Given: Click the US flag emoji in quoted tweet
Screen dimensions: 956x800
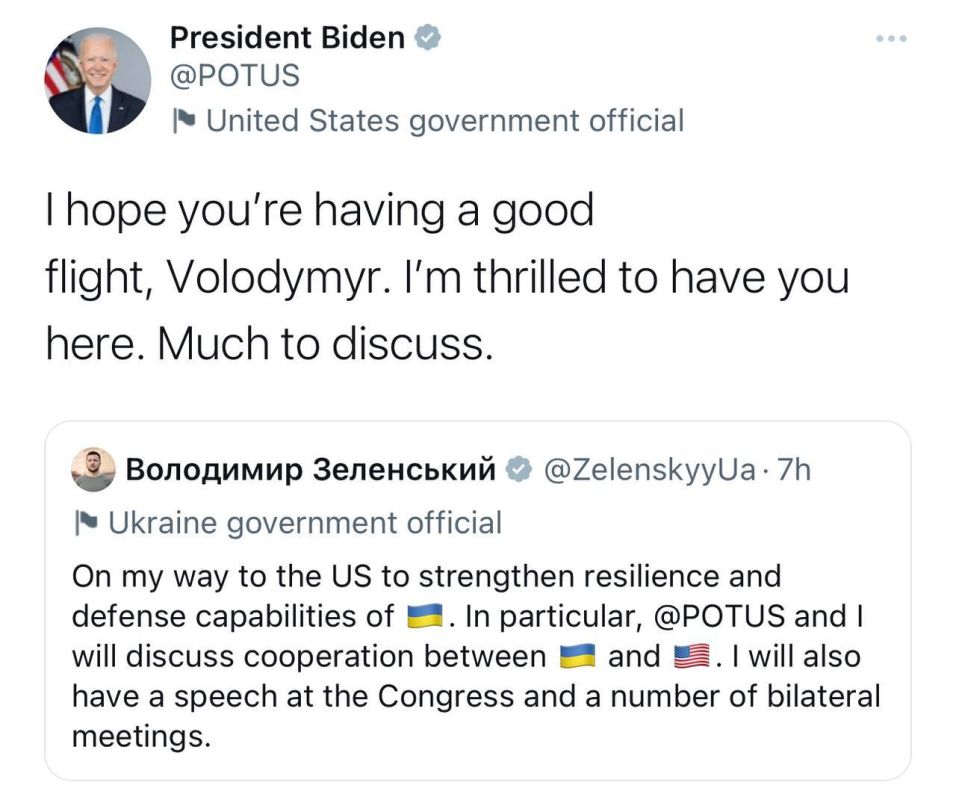Looking at the screenshot, I should click(x=691, y=656).
